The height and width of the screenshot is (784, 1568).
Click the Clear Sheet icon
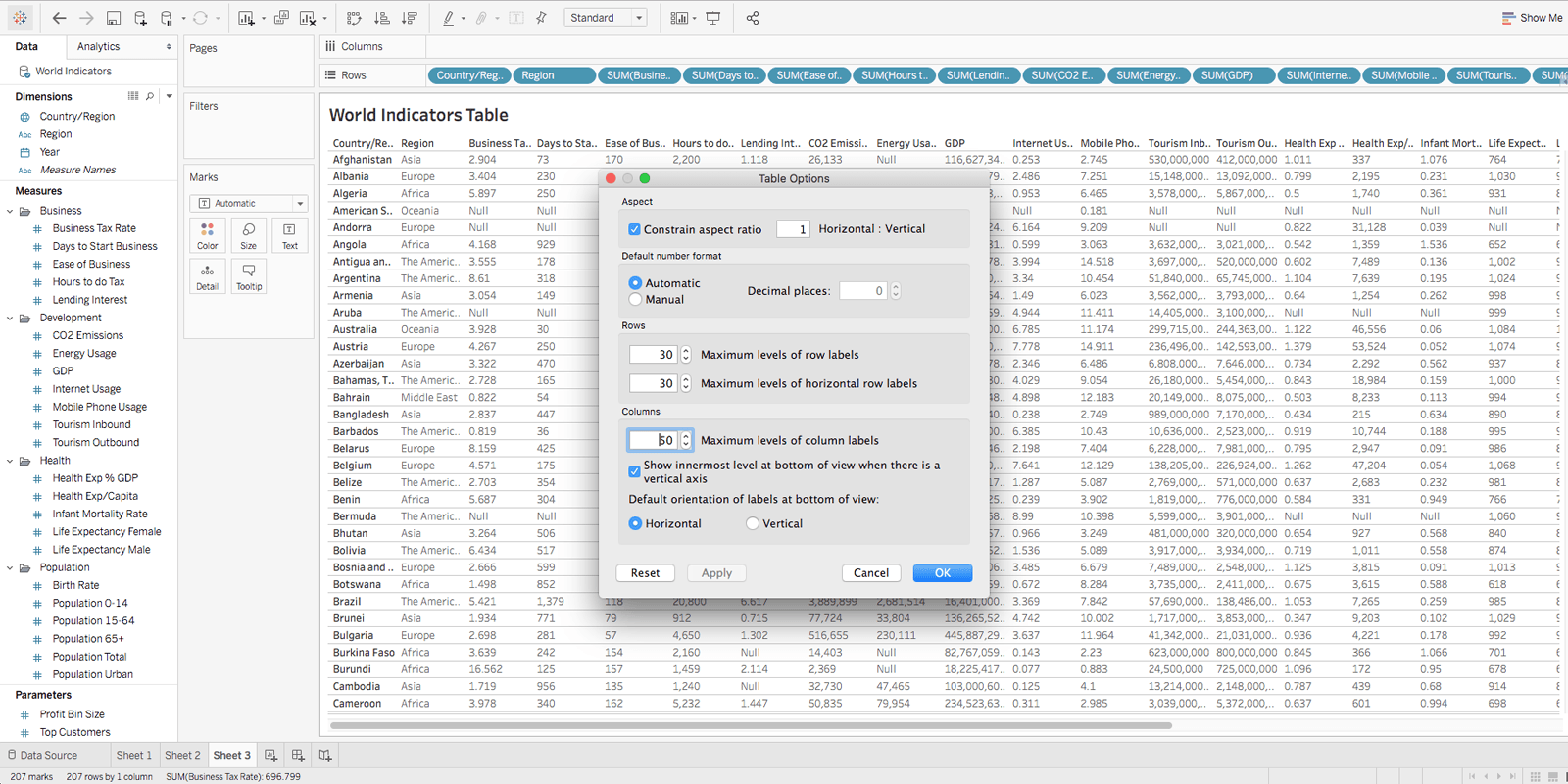308,18
